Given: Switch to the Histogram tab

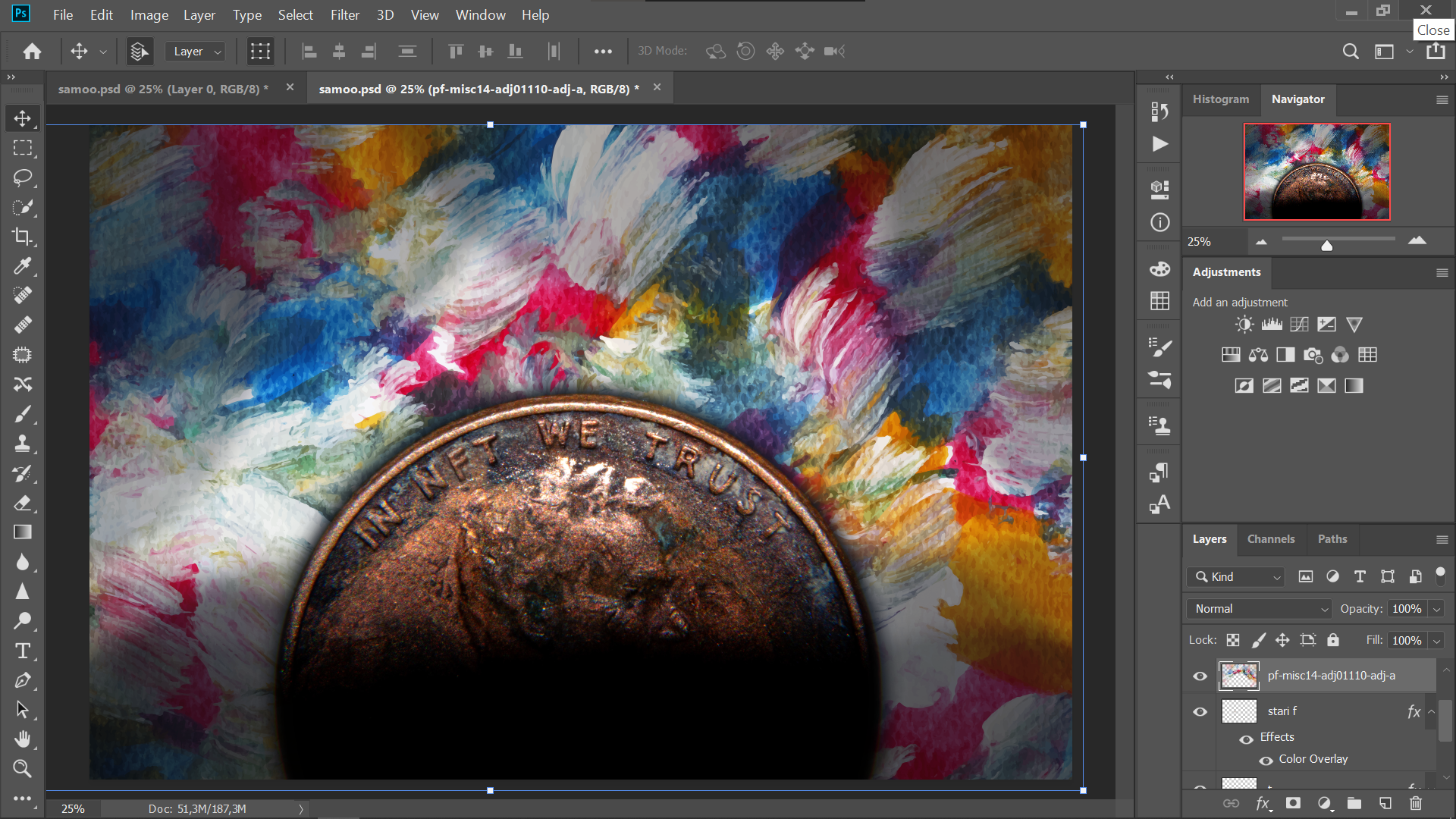Looking at the screenshot, I should (1221, 99).
